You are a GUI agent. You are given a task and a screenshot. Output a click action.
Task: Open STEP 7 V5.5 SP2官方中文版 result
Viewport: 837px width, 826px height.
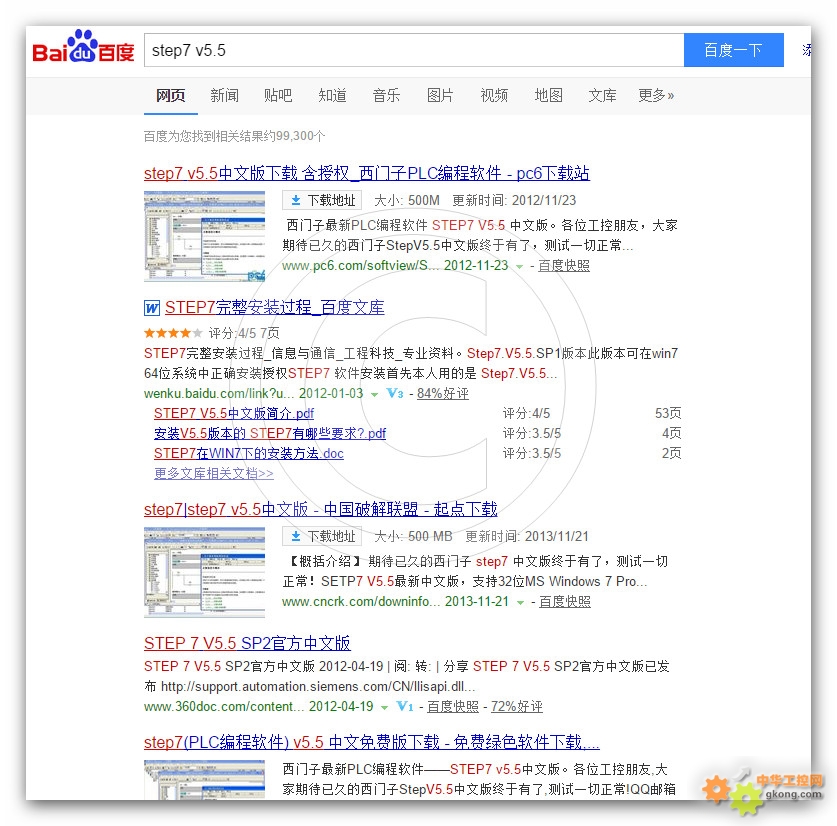(247, 643)
